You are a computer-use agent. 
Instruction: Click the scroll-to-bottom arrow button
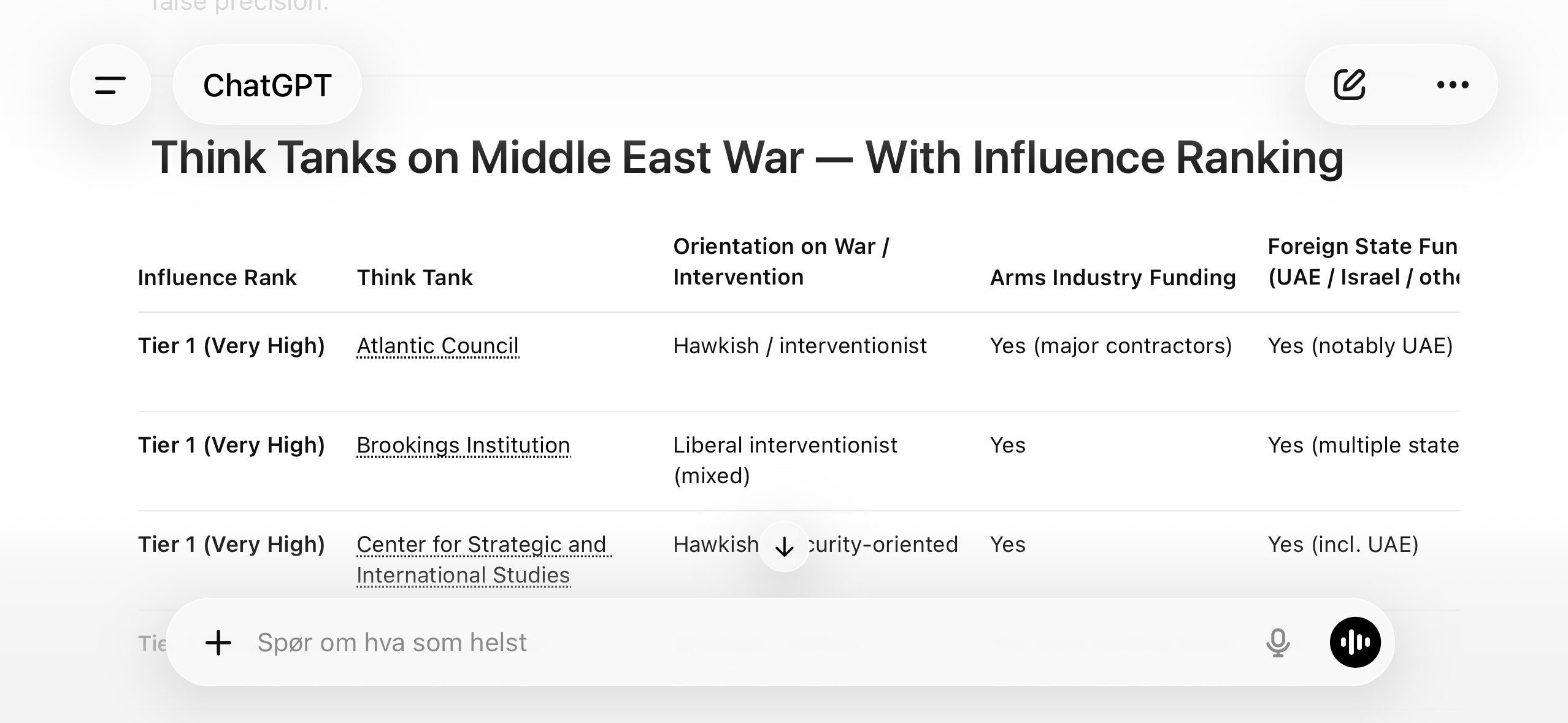(x=784, y=546)
